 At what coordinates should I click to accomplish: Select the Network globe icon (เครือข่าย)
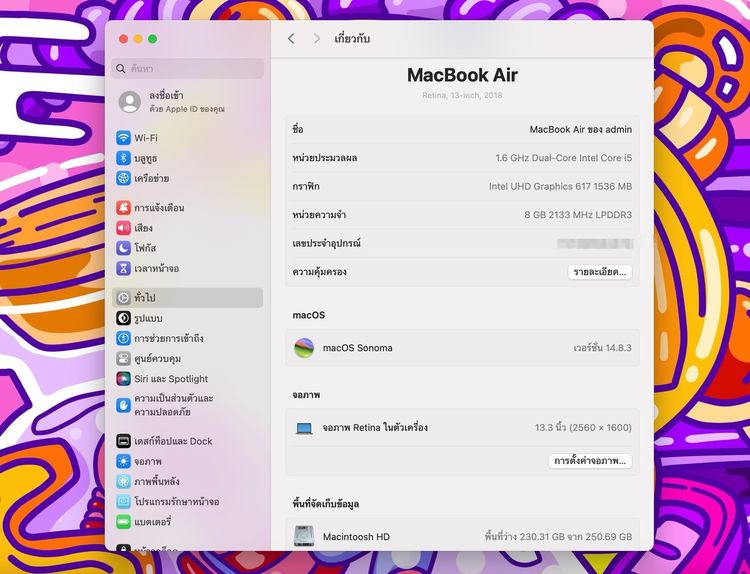[x=123, y=178]
